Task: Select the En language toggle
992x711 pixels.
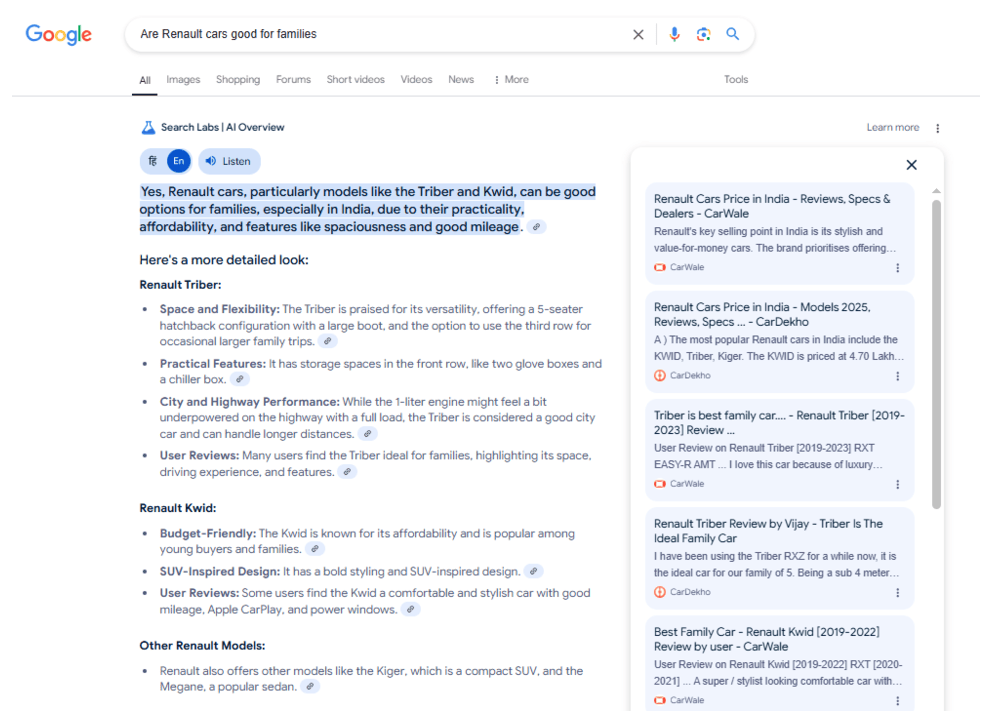Action: (178, 161)
